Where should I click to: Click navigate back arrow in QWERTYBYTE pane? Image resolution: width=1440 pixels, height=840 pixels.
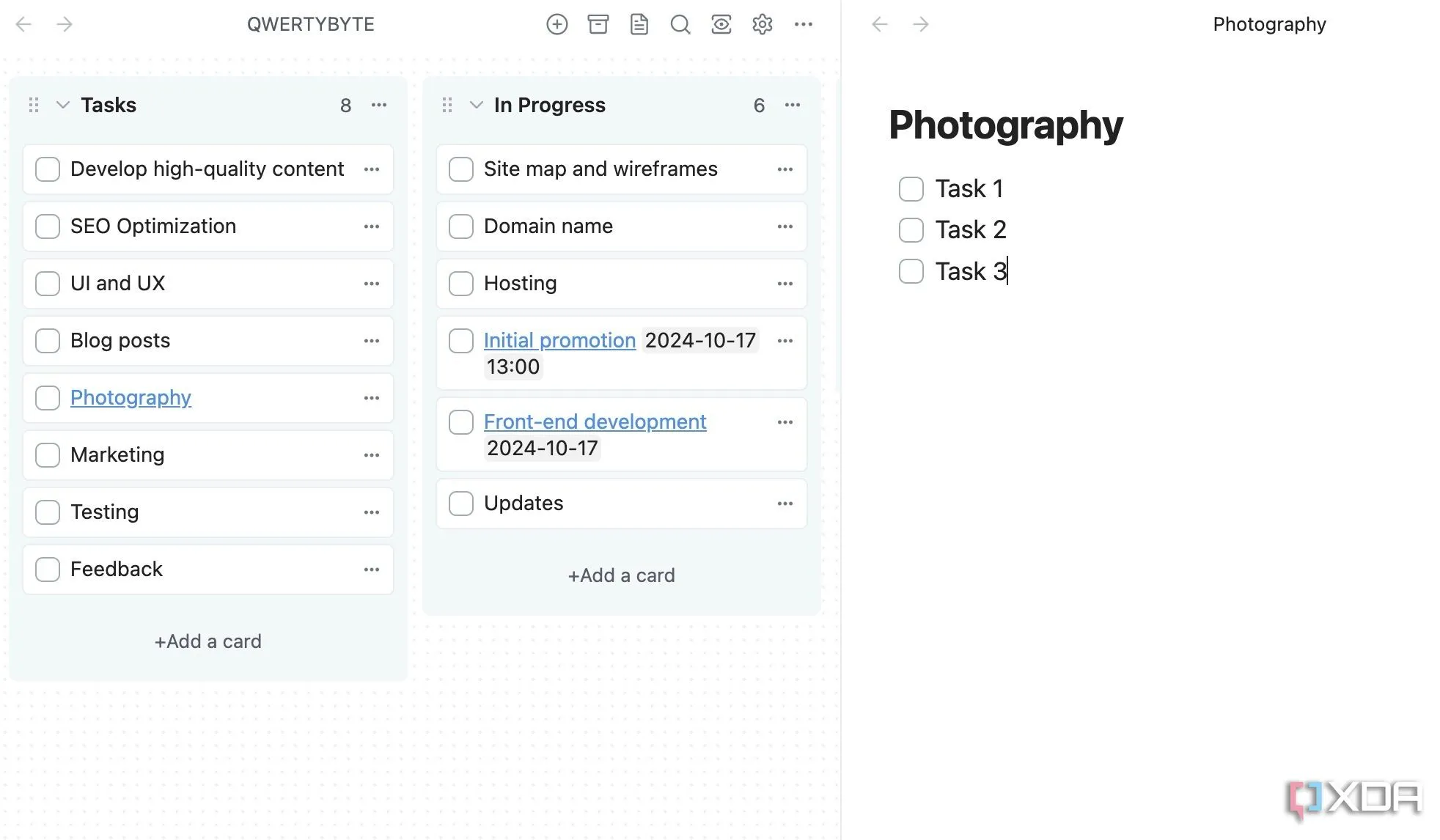point(23,24)
